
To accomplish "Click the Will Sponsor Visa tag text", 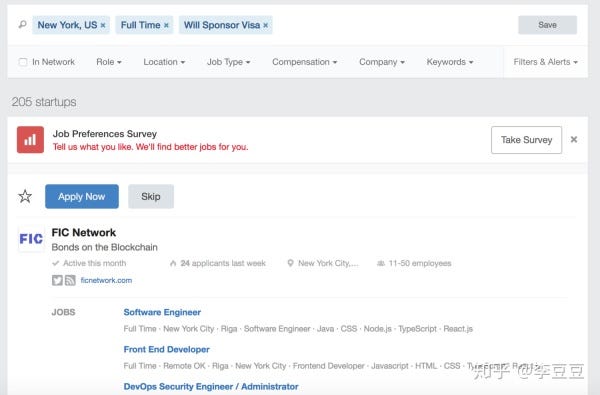I will pos(222,25).
